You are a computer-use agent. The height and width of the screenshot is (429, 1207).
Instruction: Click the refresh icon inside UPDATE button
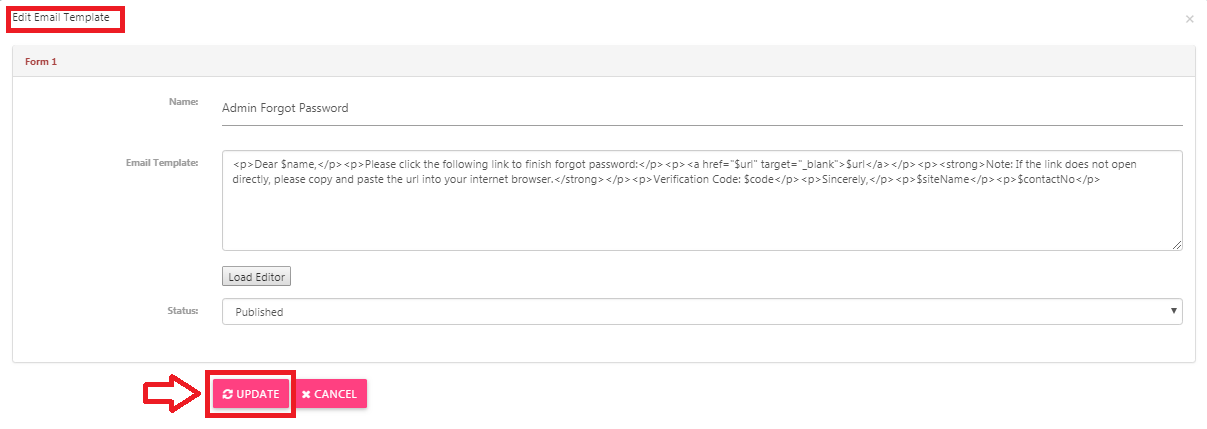[x=228, y=394]
